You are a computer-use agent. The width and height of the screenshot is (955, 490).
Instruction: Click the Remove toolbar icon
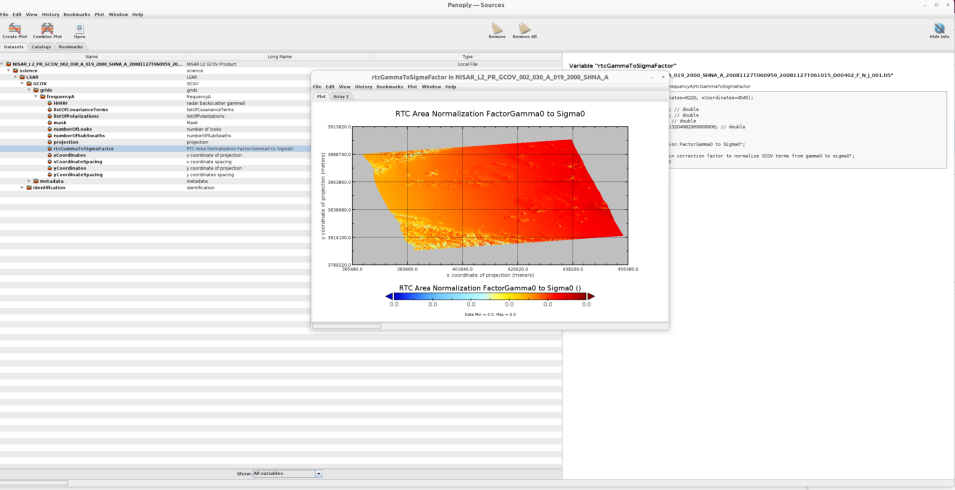click(x=497, y=28)
